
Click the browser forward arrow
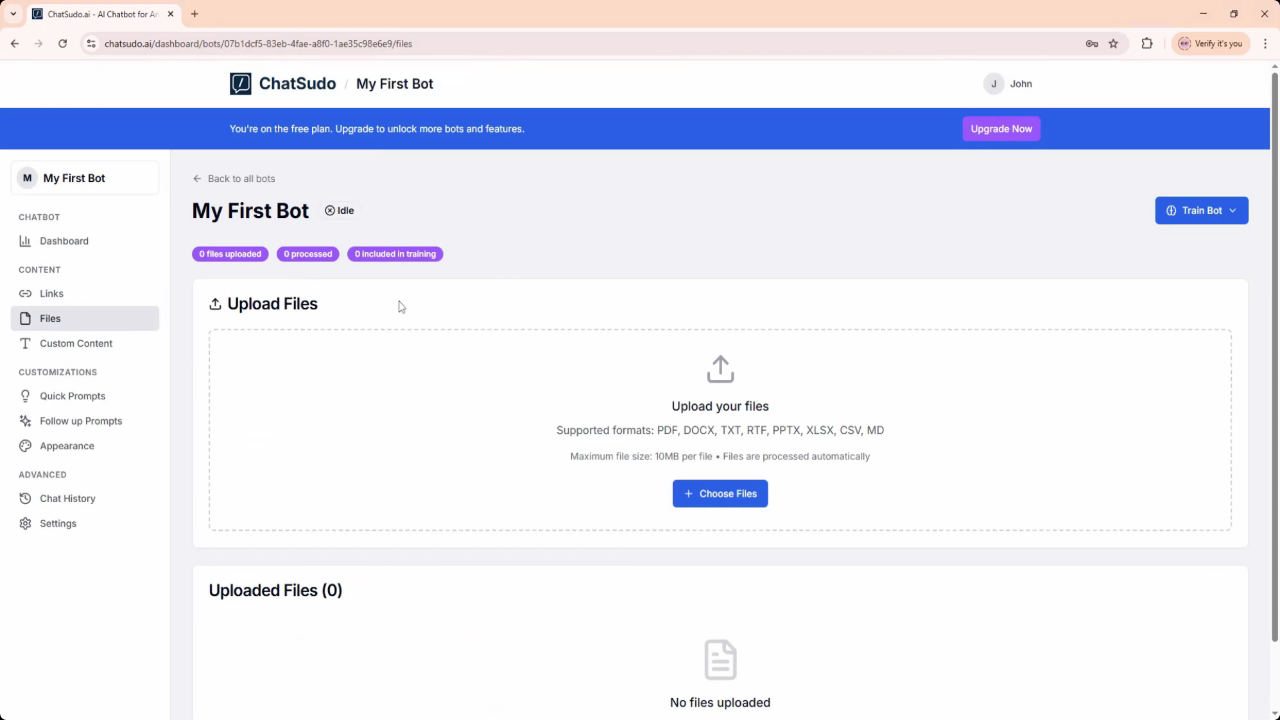pos(38,44)
